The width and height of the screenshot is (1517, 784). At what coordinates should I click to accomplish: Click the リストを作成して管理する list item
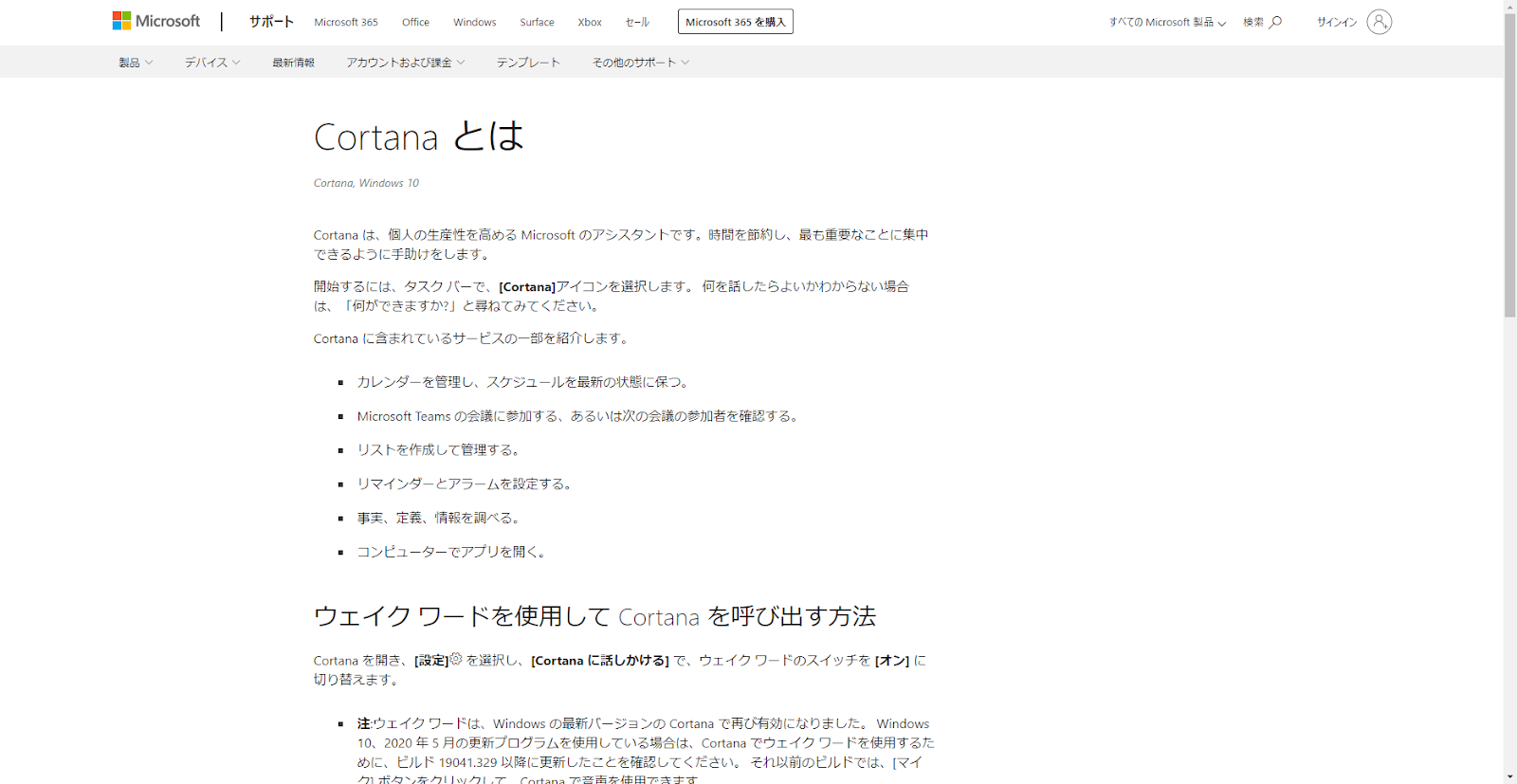[x=438, y=450]
